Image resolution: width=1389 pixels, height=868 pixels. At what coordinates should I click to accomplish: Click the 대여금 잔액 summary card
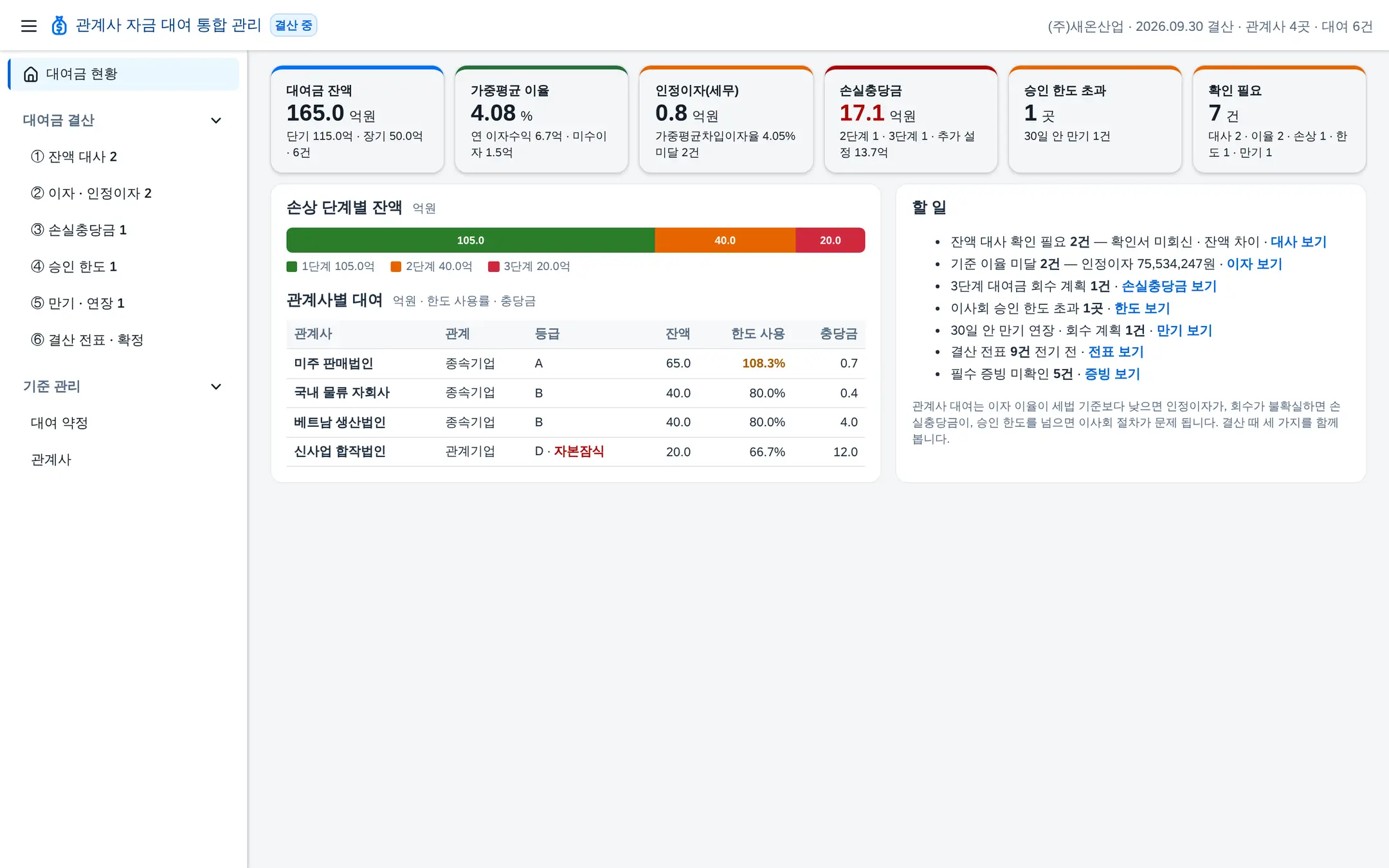[358, 120]
